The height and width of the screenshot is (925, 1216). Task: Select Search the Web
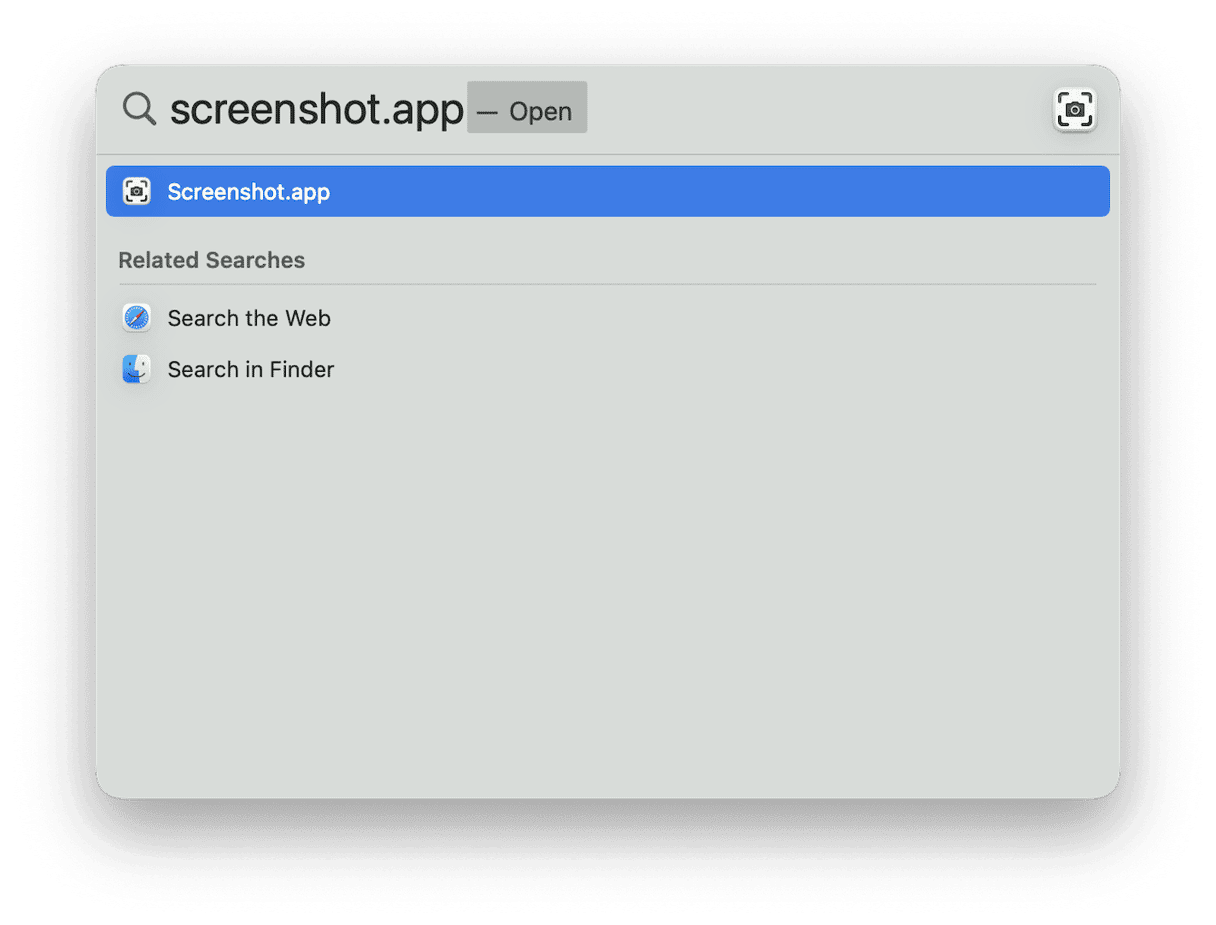coord(249,318)
